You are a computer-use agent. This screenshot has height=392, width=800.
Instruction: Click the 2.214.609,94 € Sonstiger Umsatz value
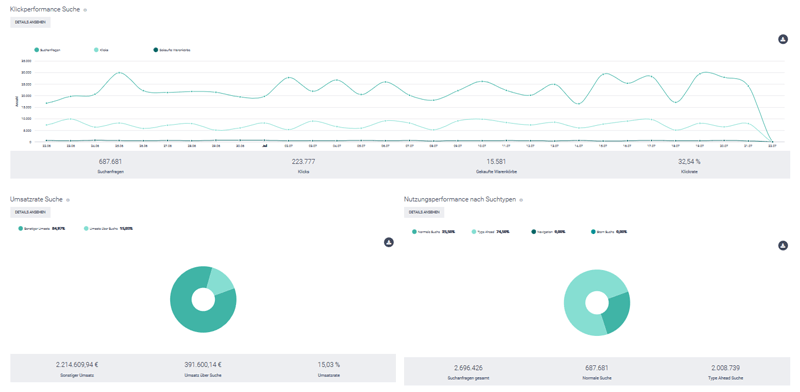click(x=77, y=365)
